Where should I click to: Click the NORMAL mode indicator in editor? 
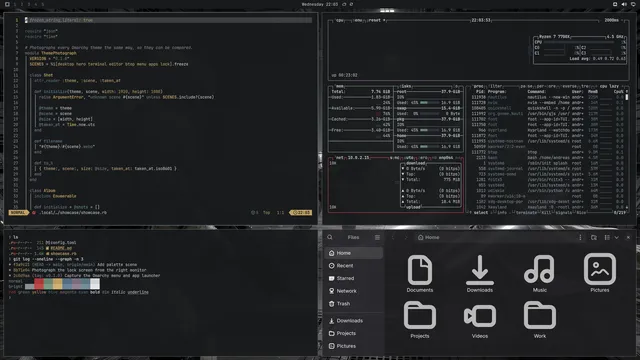coord(18,213)
